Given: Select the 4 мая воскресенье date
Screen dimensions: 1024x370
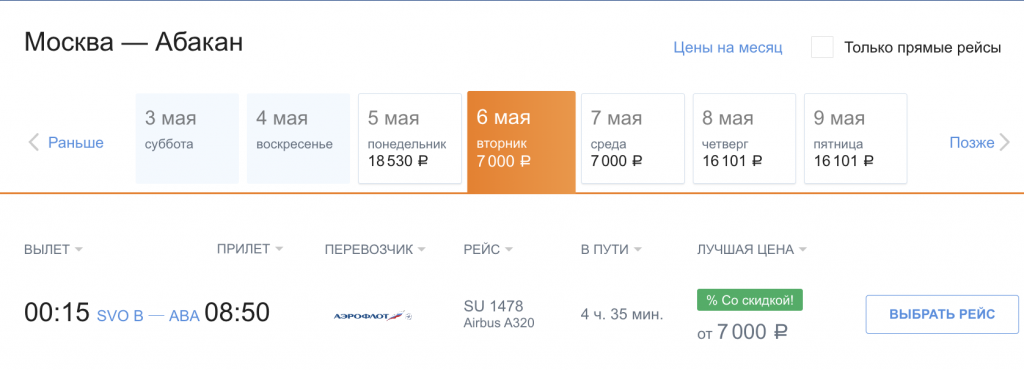Looking at the screenshot, I should tap(298, 138).
